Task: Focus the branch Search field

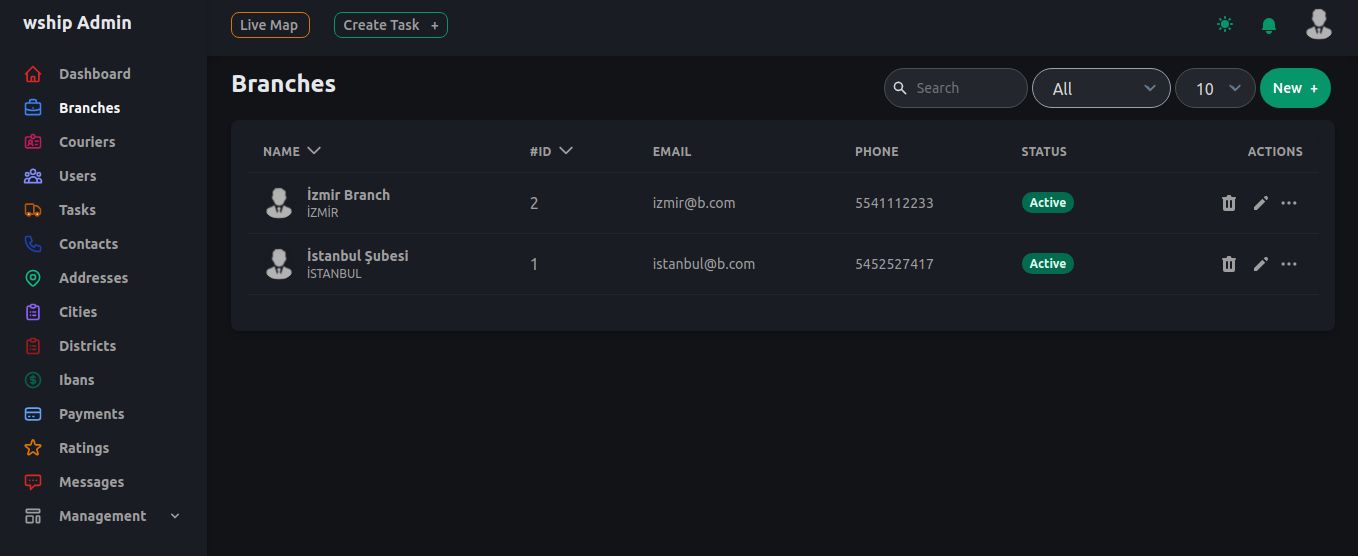Action: point(965,88)
